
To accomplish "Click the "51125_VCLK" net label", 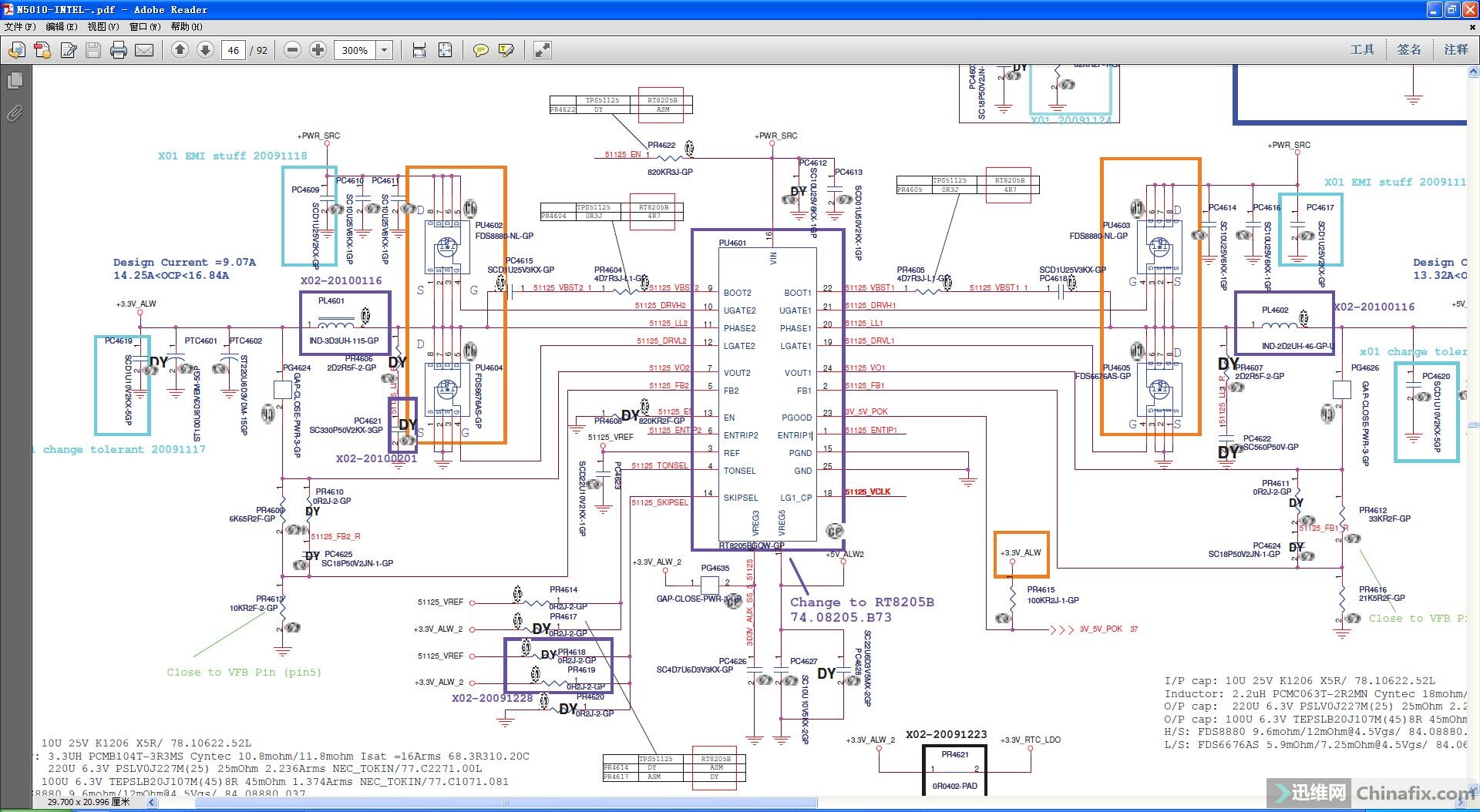I will point(868,492).
